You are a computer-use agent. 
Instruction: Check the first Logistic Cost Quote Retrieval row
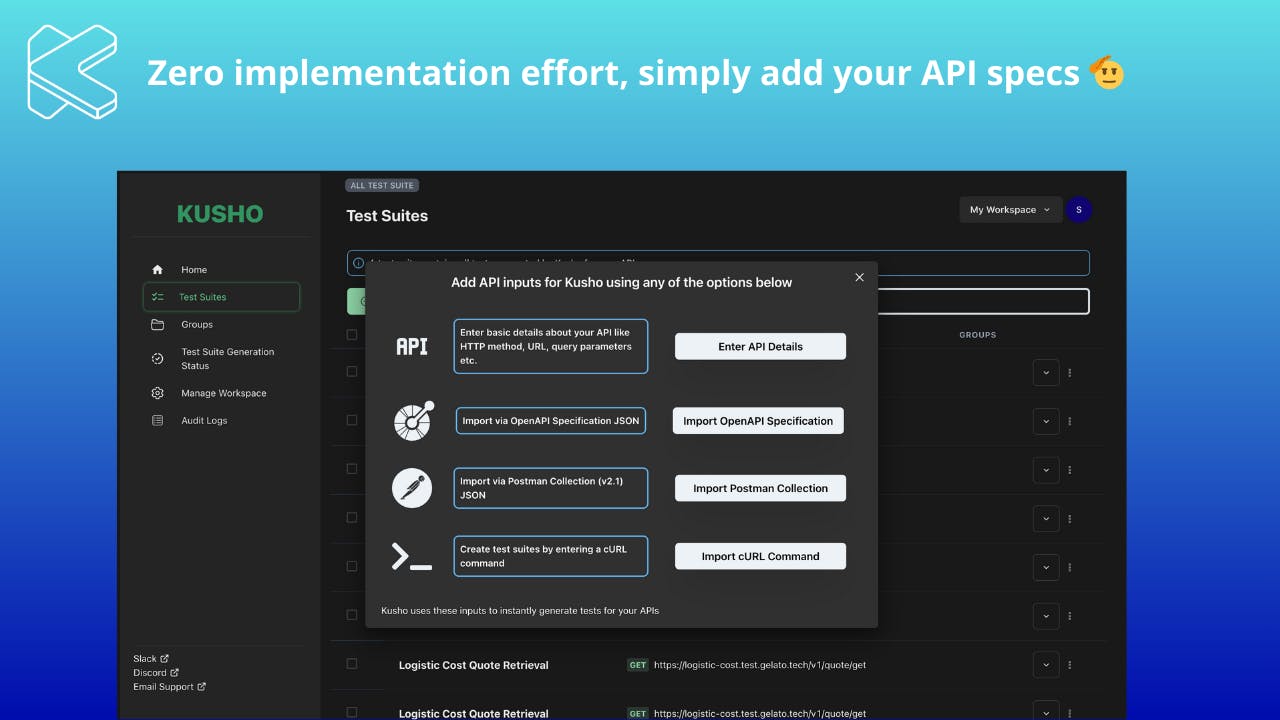[352, 664]
